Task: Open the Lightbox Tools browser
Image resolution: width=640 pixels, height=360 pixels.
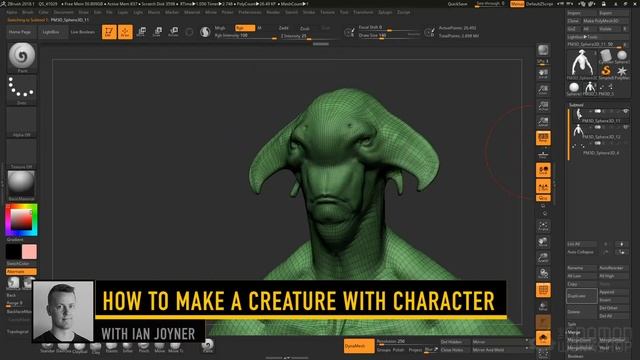Action: tap(598, 37)
